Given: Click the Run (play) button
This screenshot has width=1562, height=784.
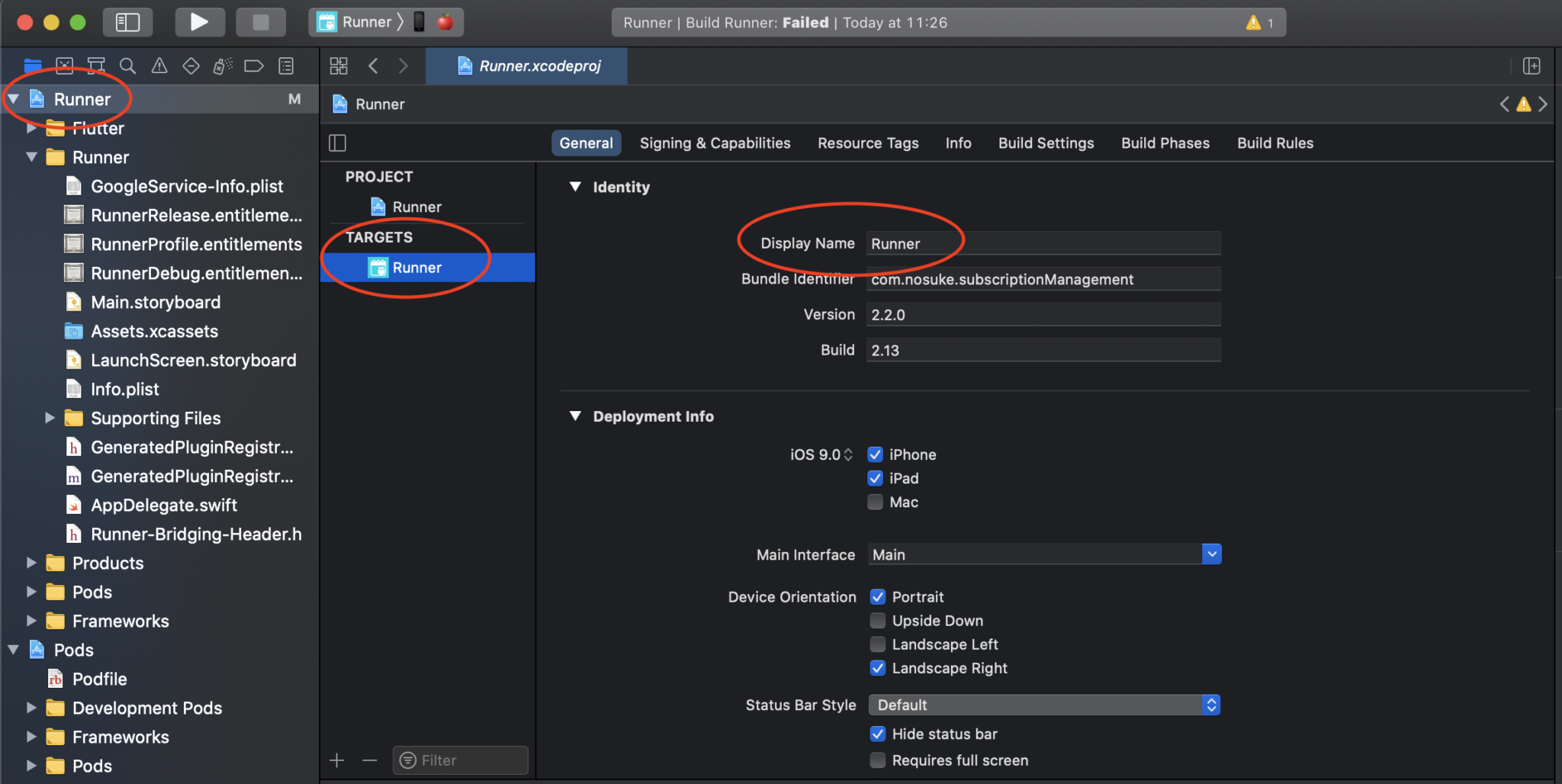Looking at the screenshot, I should [x=199, y=22].
